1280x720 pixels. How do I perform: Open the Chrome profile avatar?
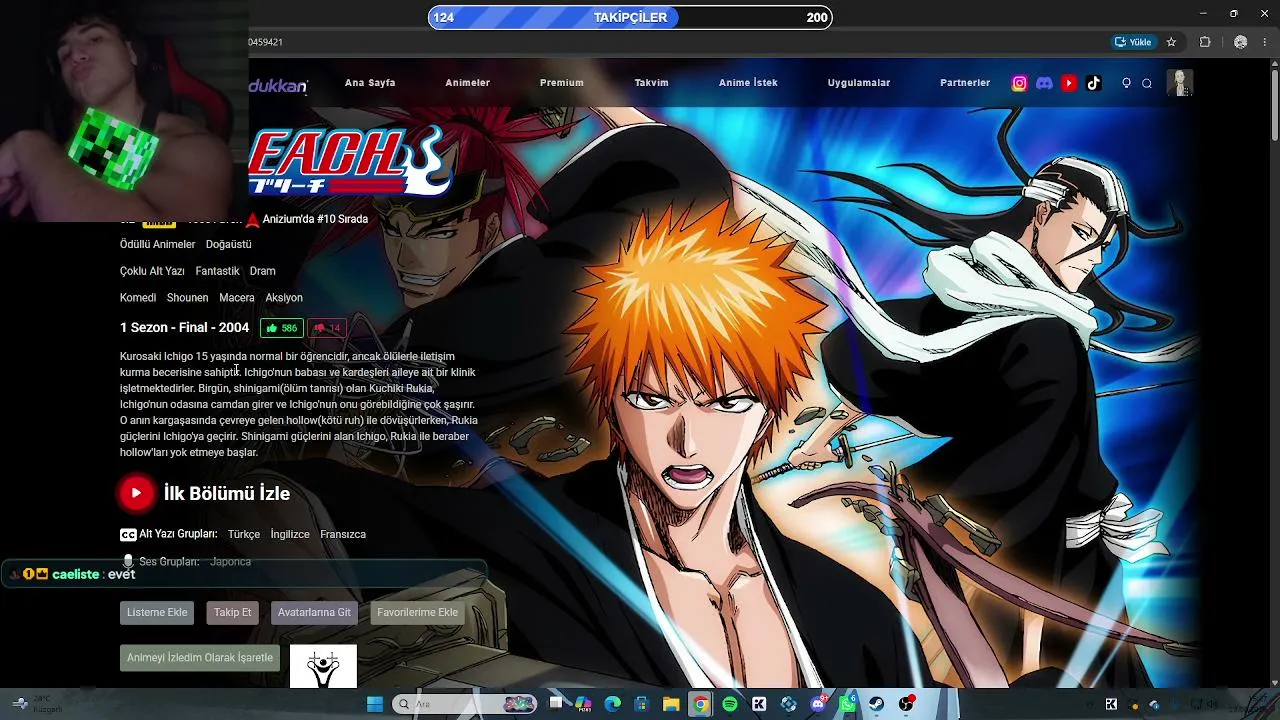[x=1241, y=42]
